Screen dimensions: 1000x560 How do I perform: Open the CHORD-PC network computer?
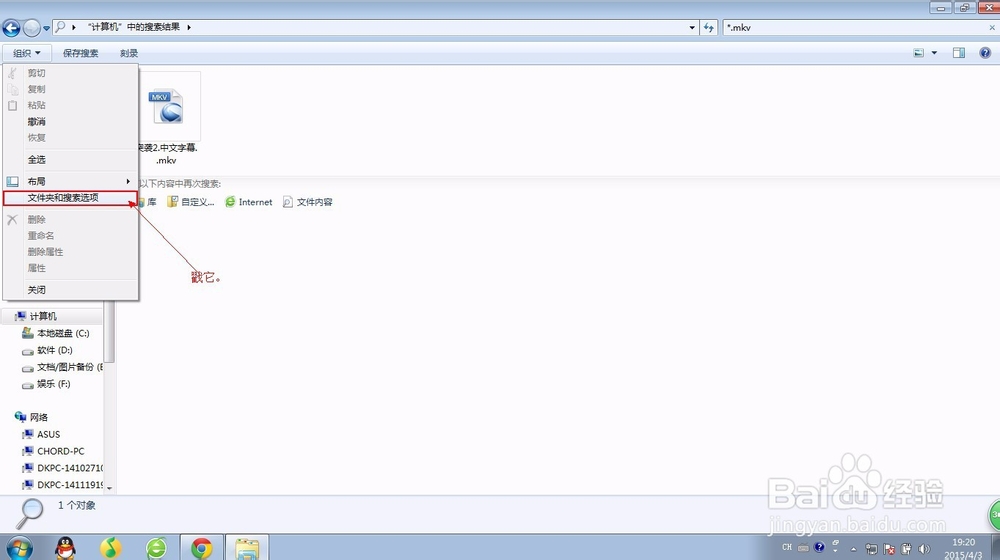coord(54,451)
